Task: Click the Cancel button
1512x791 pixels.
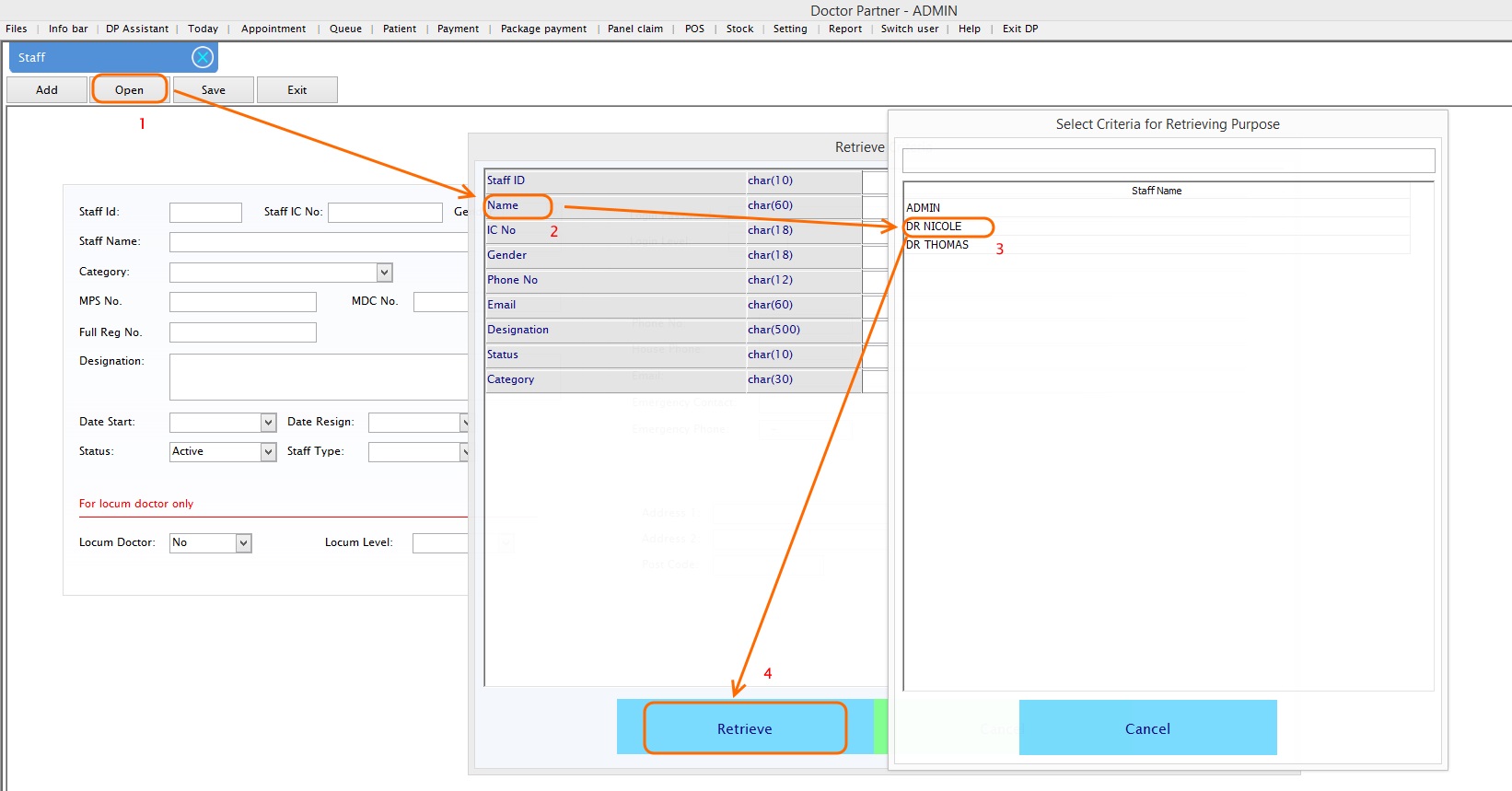Action: (1147, 728)
